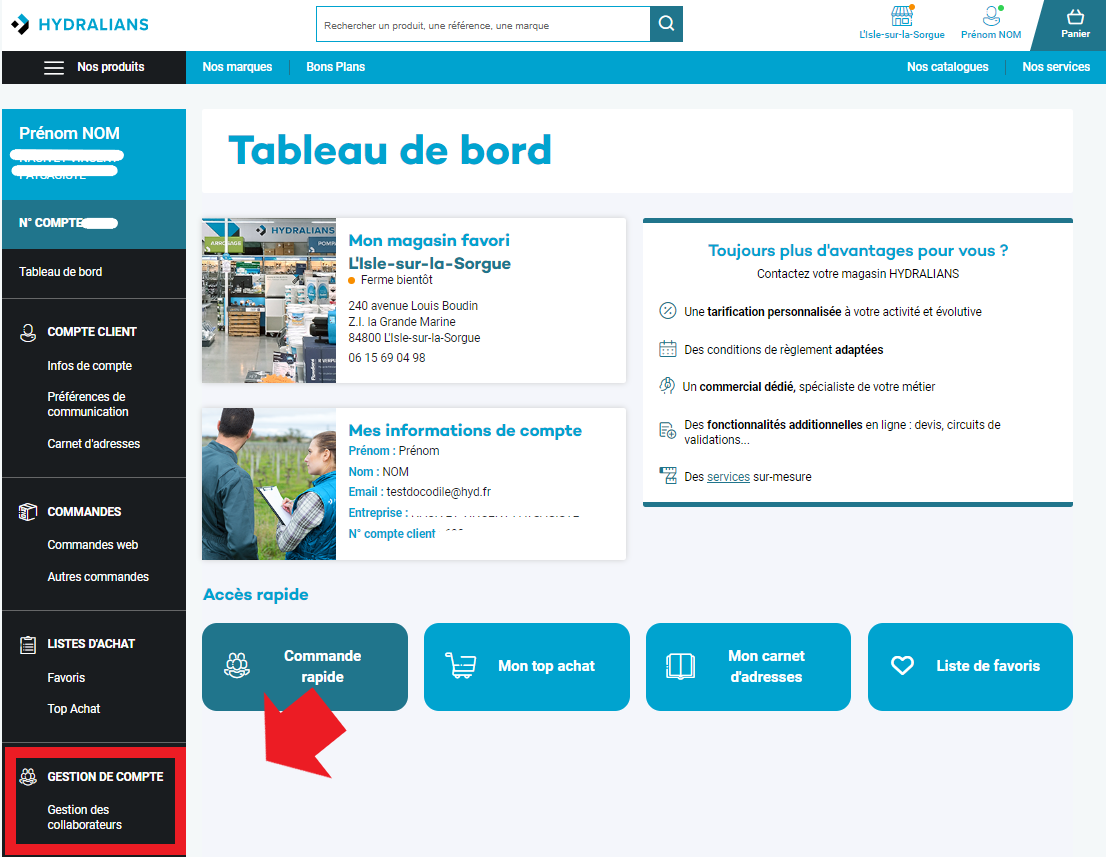The image size is (1106, 857).
Task: Click the calendar icon beside conditions de règlement
Action: click(667, 348)
